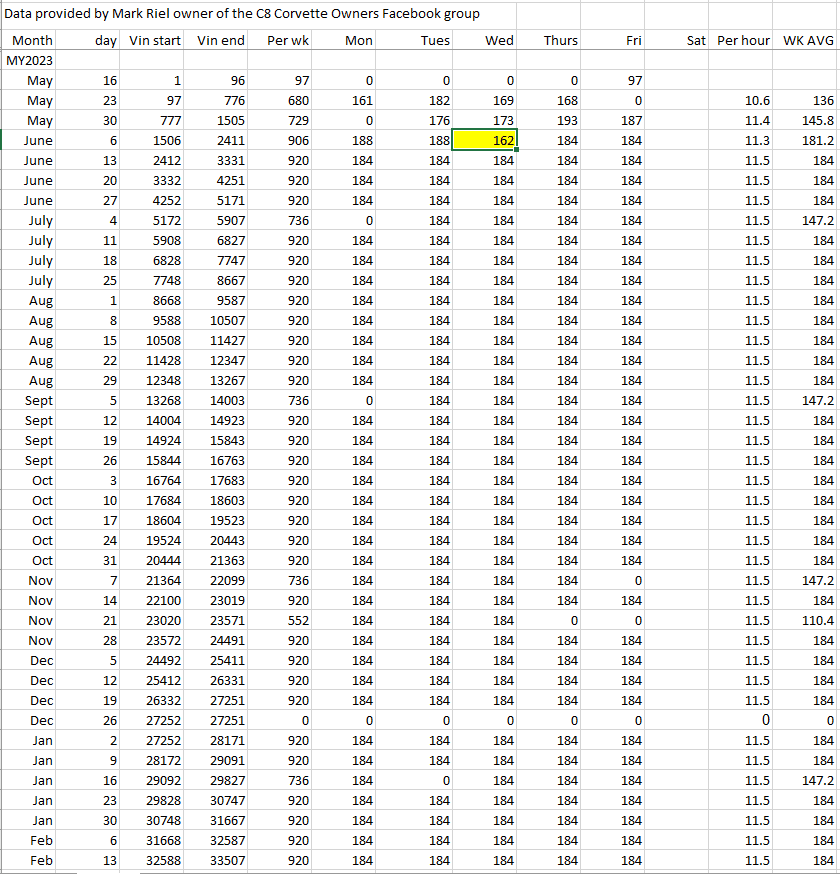
Task: Click the title cell crediting Mark Riel
Action: [242, 14]
